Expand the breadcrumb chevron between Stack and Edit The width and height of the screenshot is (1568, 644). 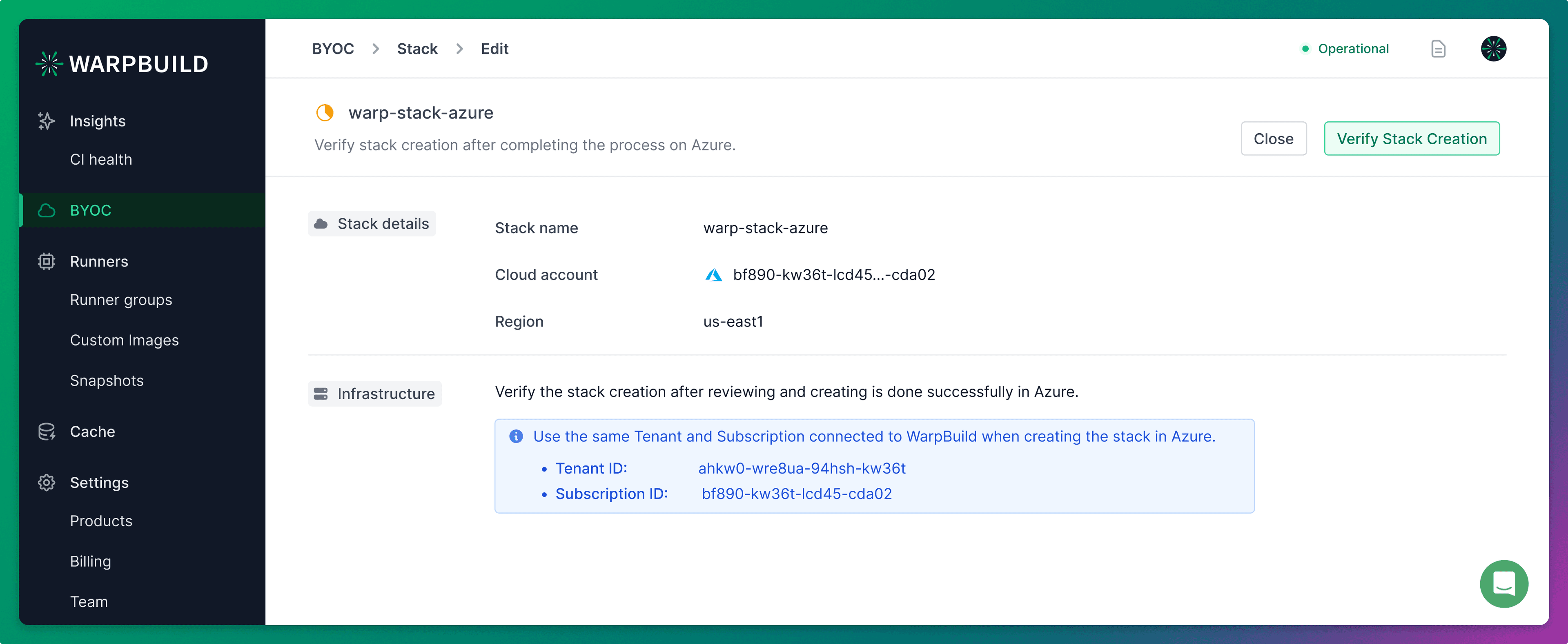(459, 49)
